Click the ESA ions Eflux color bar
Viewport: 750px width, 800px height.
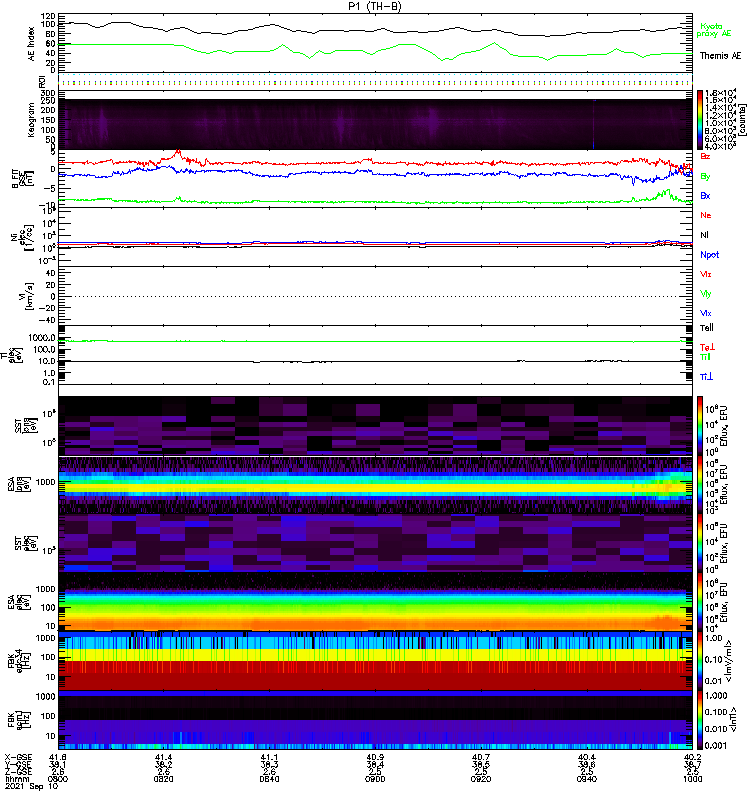(x=700, y=485)
